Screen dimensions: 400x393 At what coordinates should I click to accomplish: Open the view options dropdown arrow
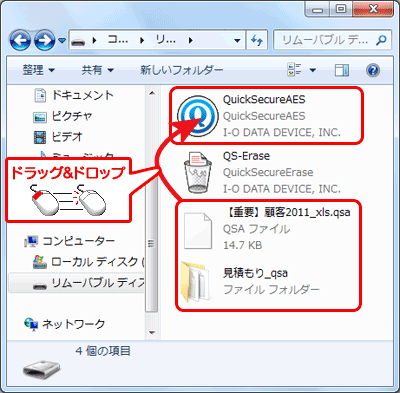coord(313,70)
